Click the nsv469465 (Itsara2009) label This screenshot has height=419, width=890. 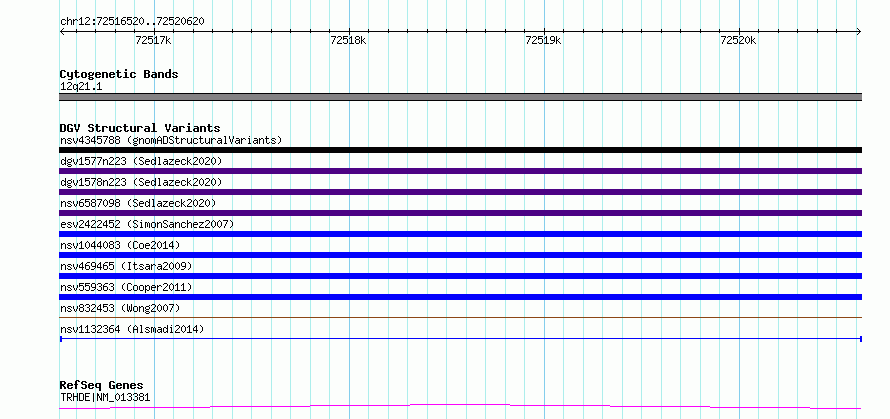[126, 266]
